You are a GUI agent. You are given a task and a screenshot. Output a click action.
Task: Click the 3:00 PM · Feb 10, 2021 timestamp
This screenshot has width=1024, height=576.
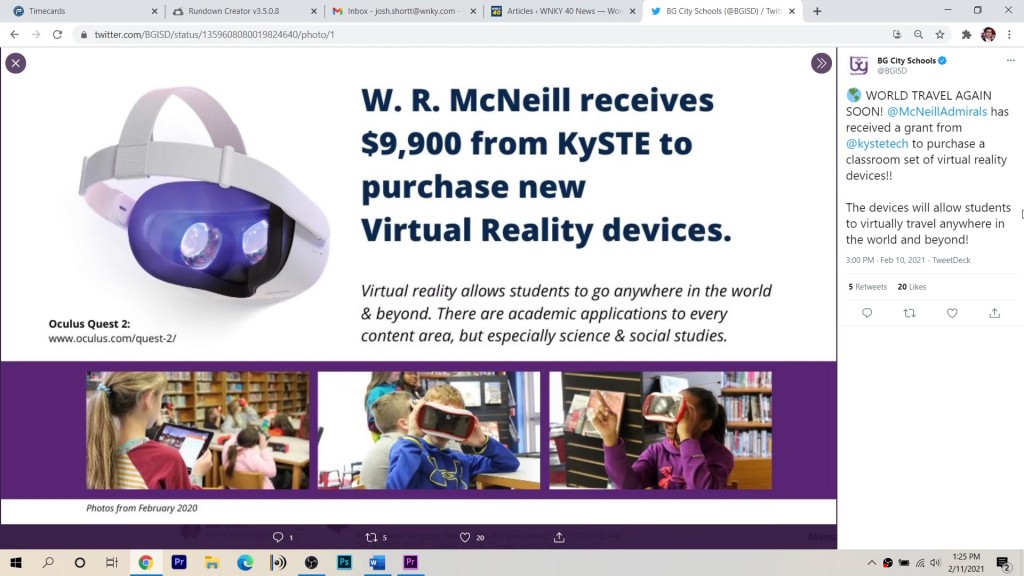pyautogui.click(x=885, y=260)
